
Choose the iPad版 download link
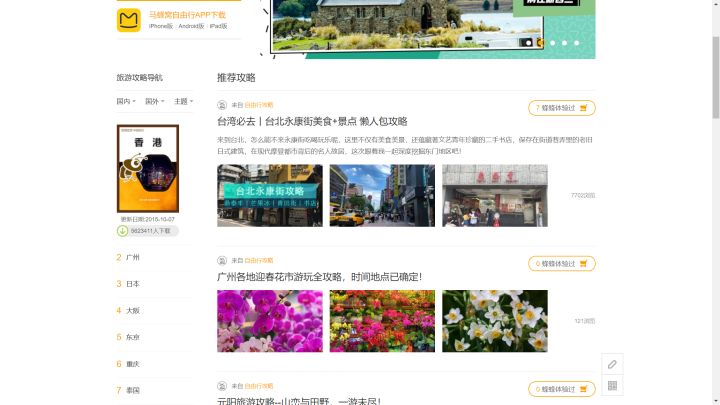(x=219, y=26)
